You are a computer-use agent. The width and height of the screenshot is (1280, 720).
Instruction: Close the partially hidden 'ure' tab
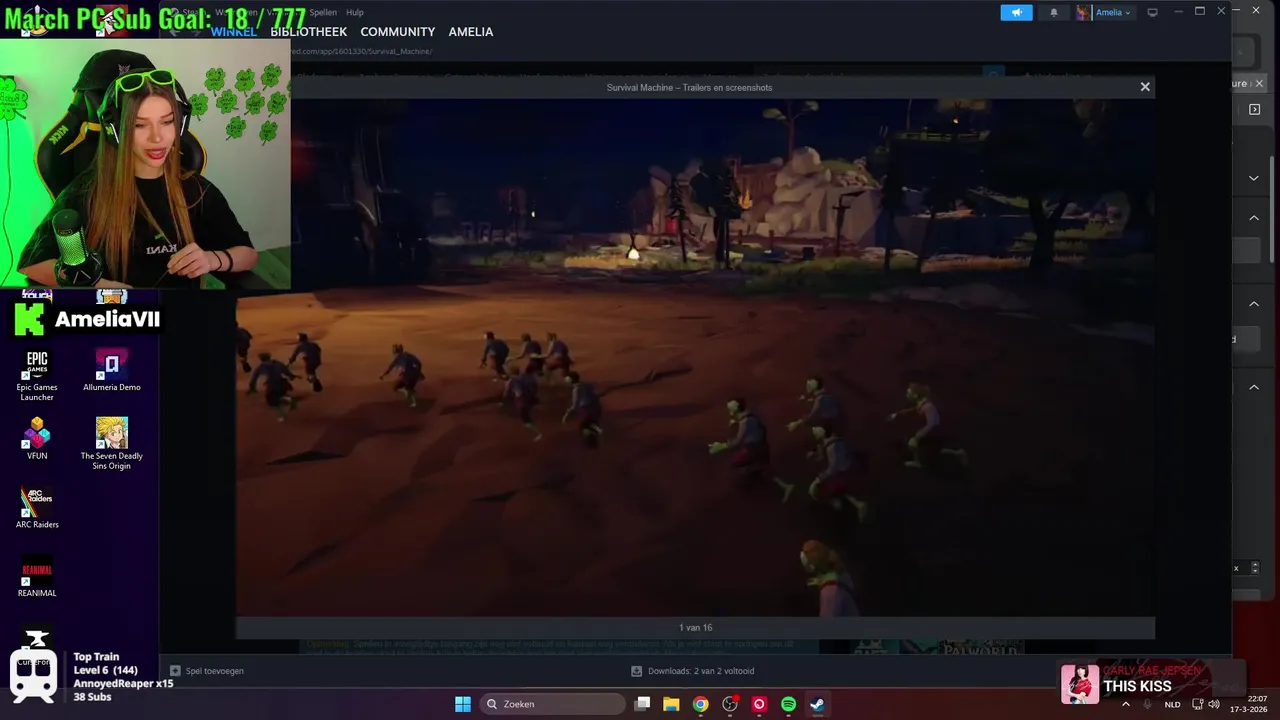click(x=1260, y=83)
